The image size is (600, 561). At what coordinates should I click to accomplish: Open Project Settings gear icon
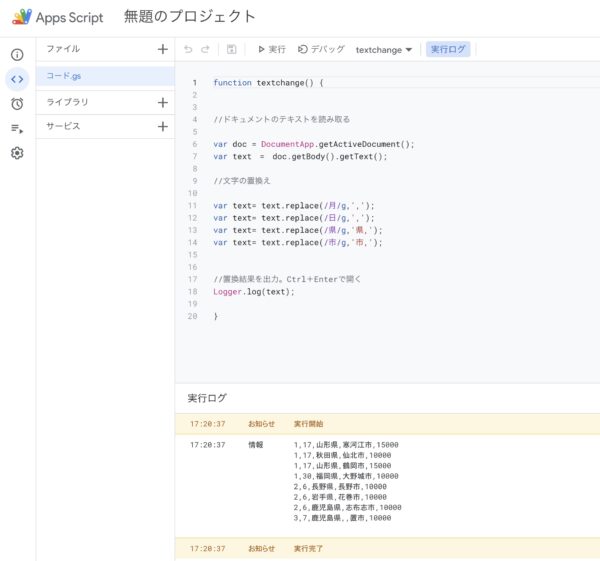pyautogui.click(x=17, y=153)
